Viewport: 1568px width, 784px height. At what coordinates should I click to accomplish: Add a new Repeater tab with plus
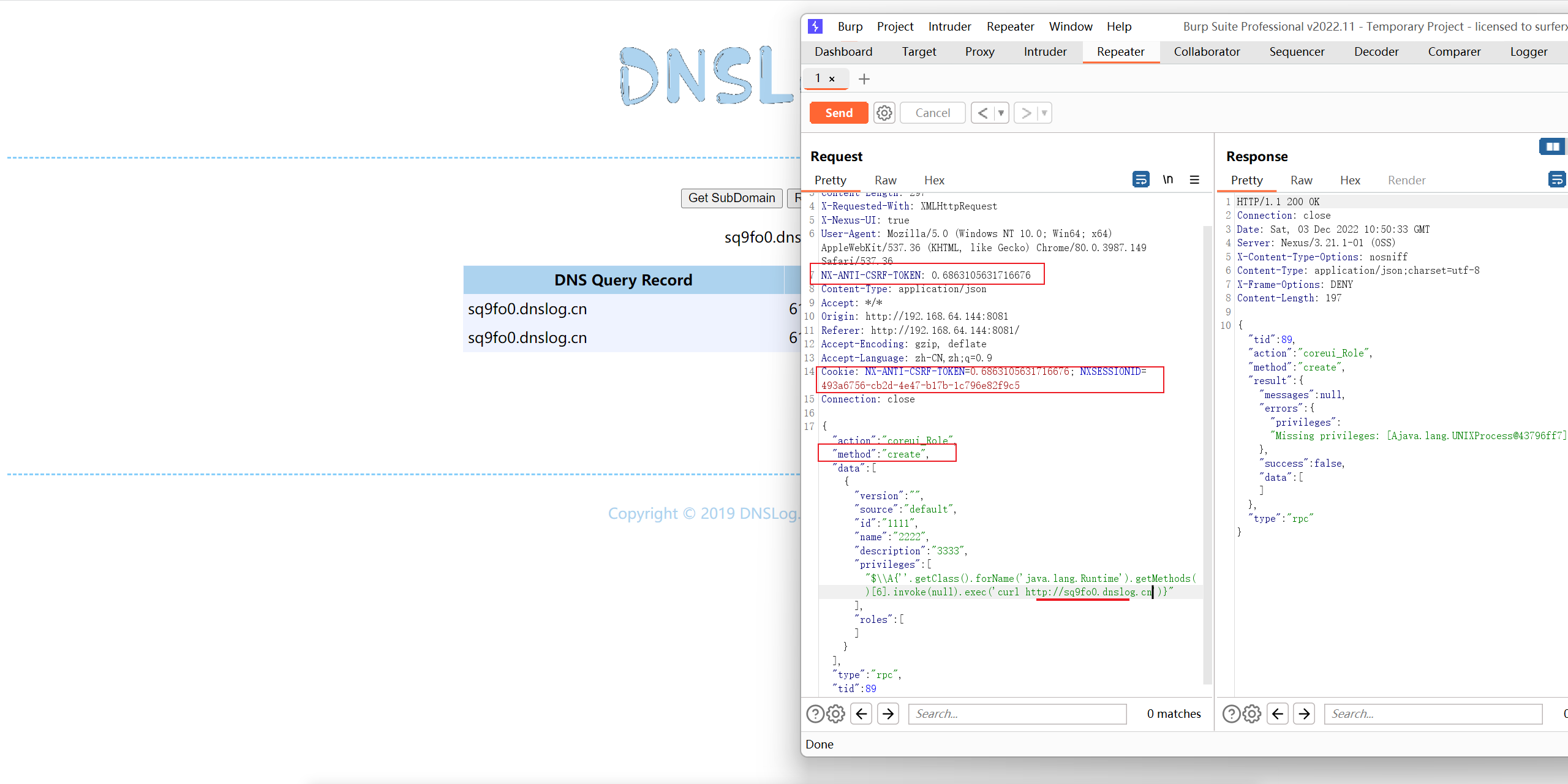coord(864,79)
